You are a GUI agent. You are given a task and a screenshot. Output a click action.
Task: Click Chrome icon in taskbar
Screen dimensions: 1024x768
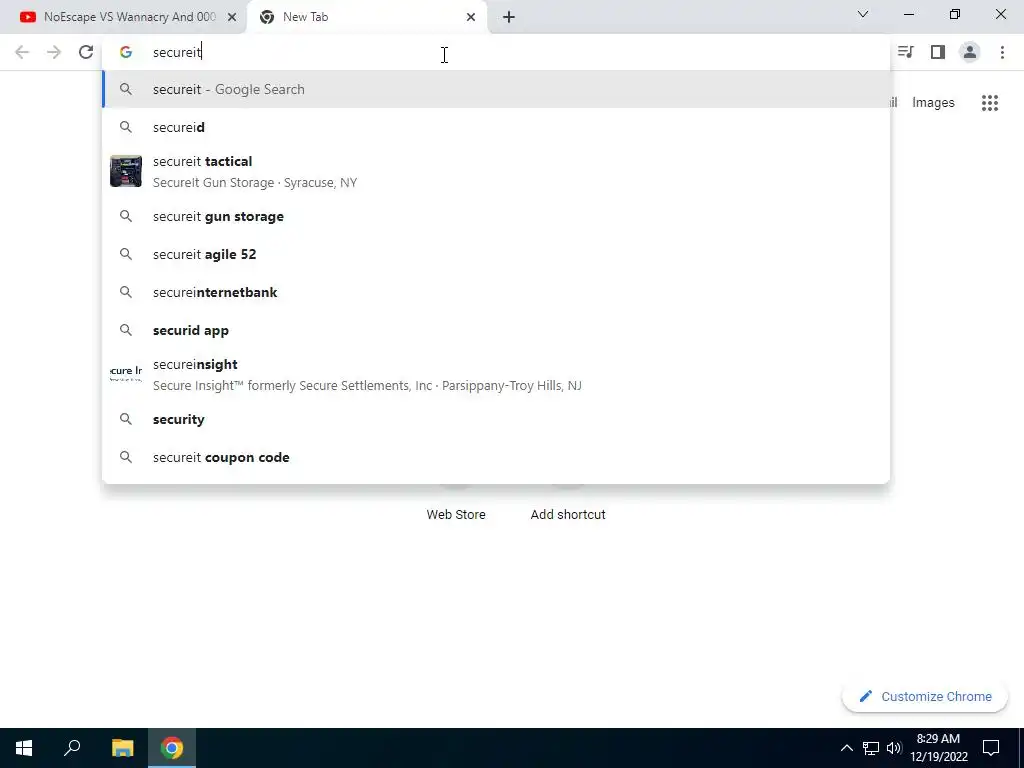pos(172,748)
